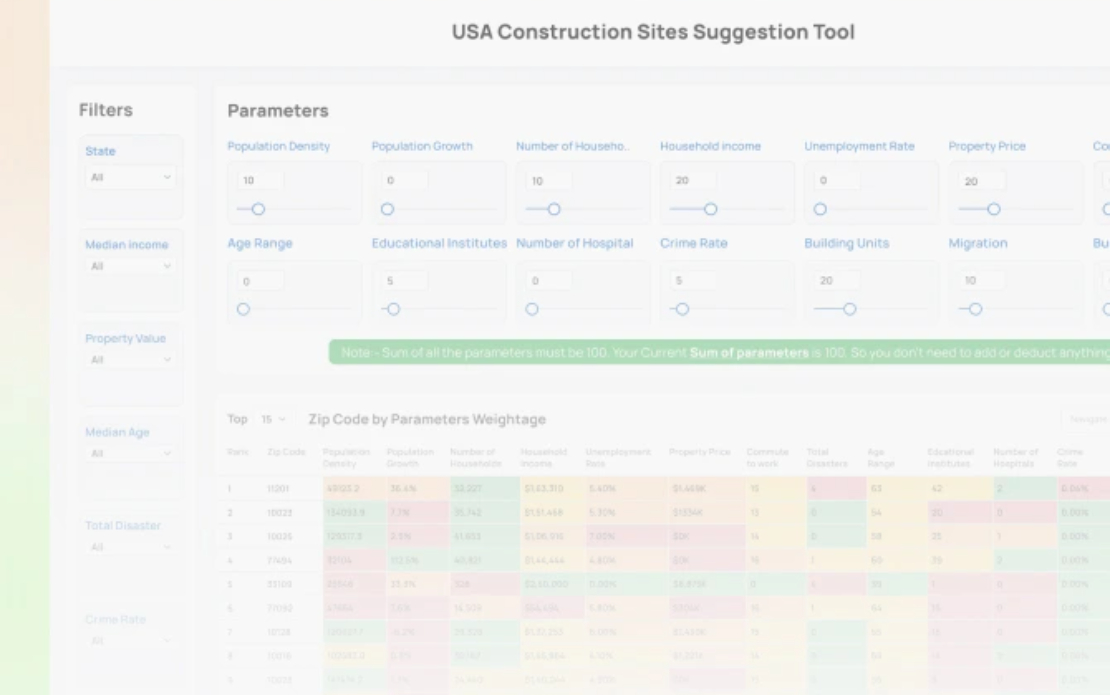The image size is (1110, 695).
Task: Adjust the Building Units slider handle
Action: pos(849,309)
